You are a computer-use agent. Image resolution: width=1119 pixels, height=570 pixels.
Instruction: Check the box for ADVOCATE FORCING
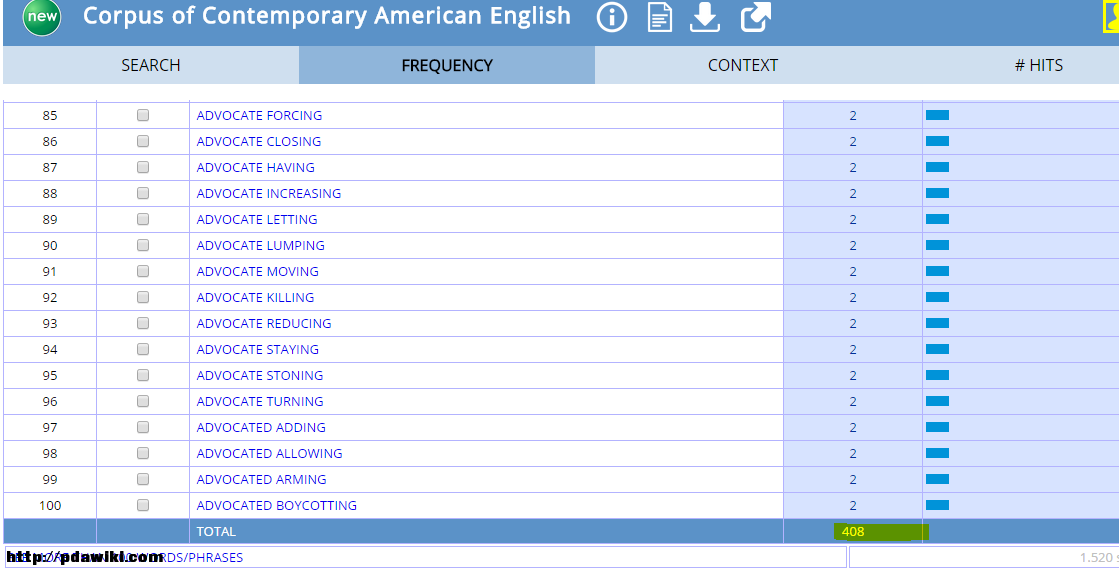(143, 115)
